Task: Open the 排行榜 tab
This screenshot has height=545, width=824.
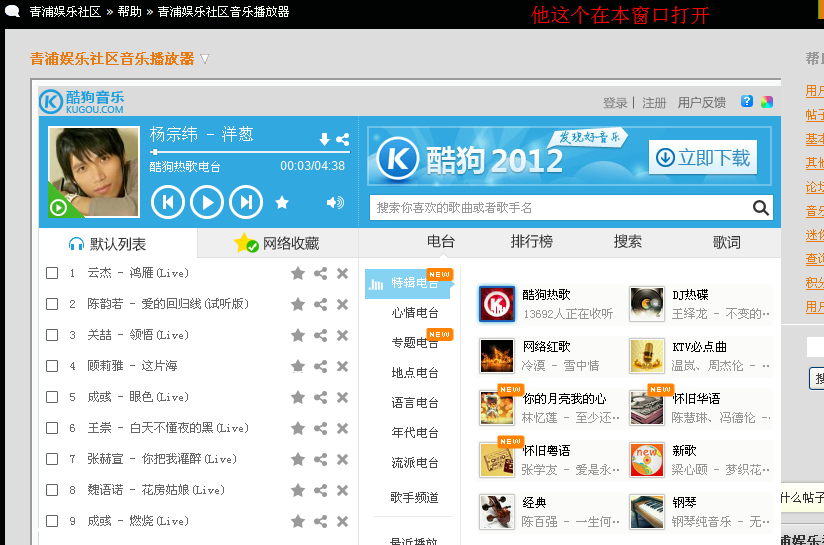Action: pos(532,242)
